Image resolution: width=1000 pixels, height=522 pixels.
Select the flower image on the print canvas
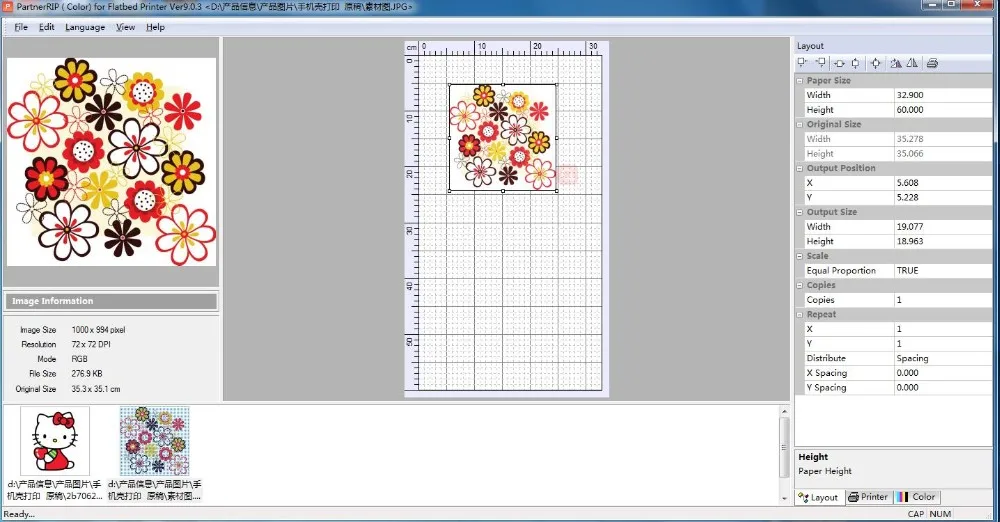tap(503, 137)
